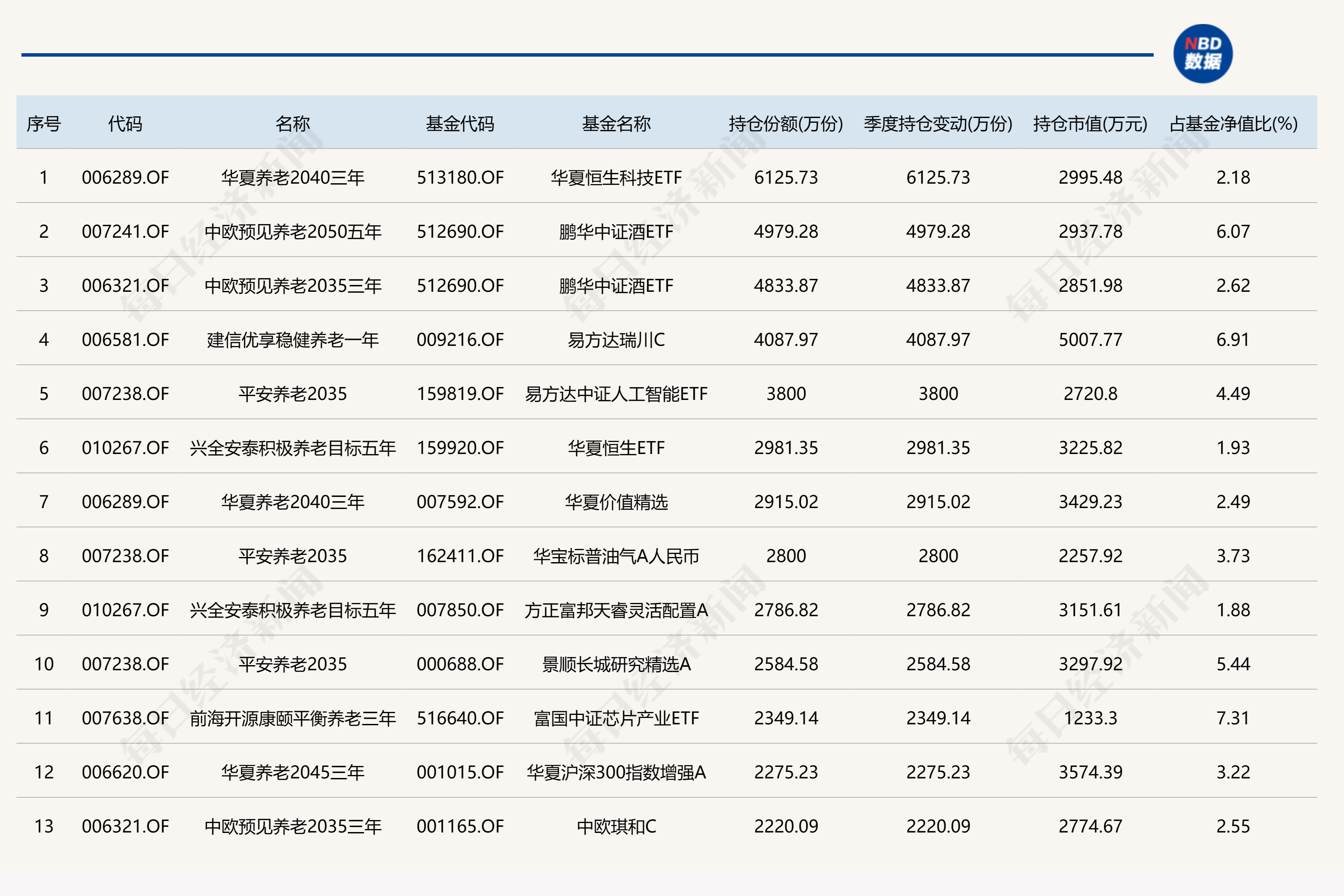Click fund code 516640.OF

[x=460, y=718]
